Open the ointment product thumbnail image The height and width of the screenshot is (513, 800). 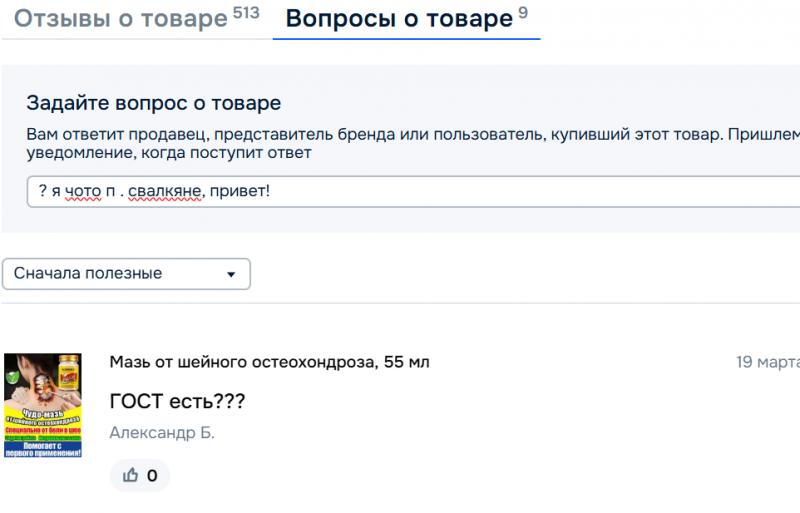point(43,406)
